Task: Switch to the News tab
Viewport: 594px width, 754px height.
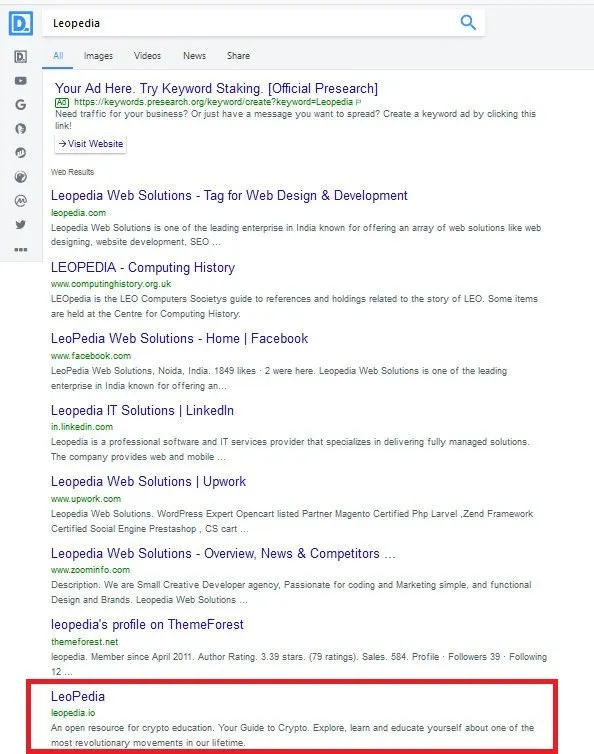Action: [x=194, y=56]
